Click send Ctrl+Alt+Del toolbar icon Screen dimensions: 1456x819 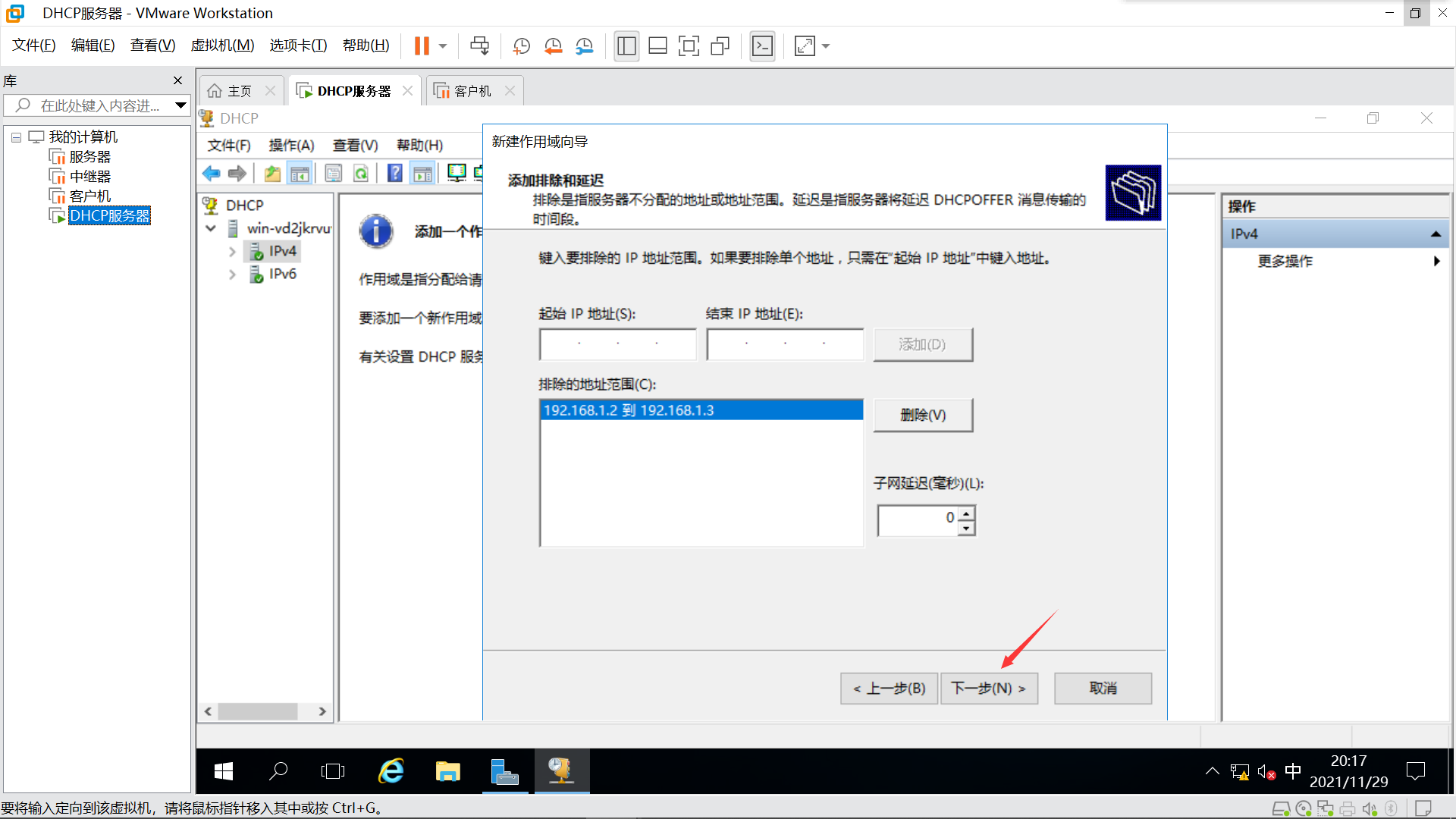(479, 46)
